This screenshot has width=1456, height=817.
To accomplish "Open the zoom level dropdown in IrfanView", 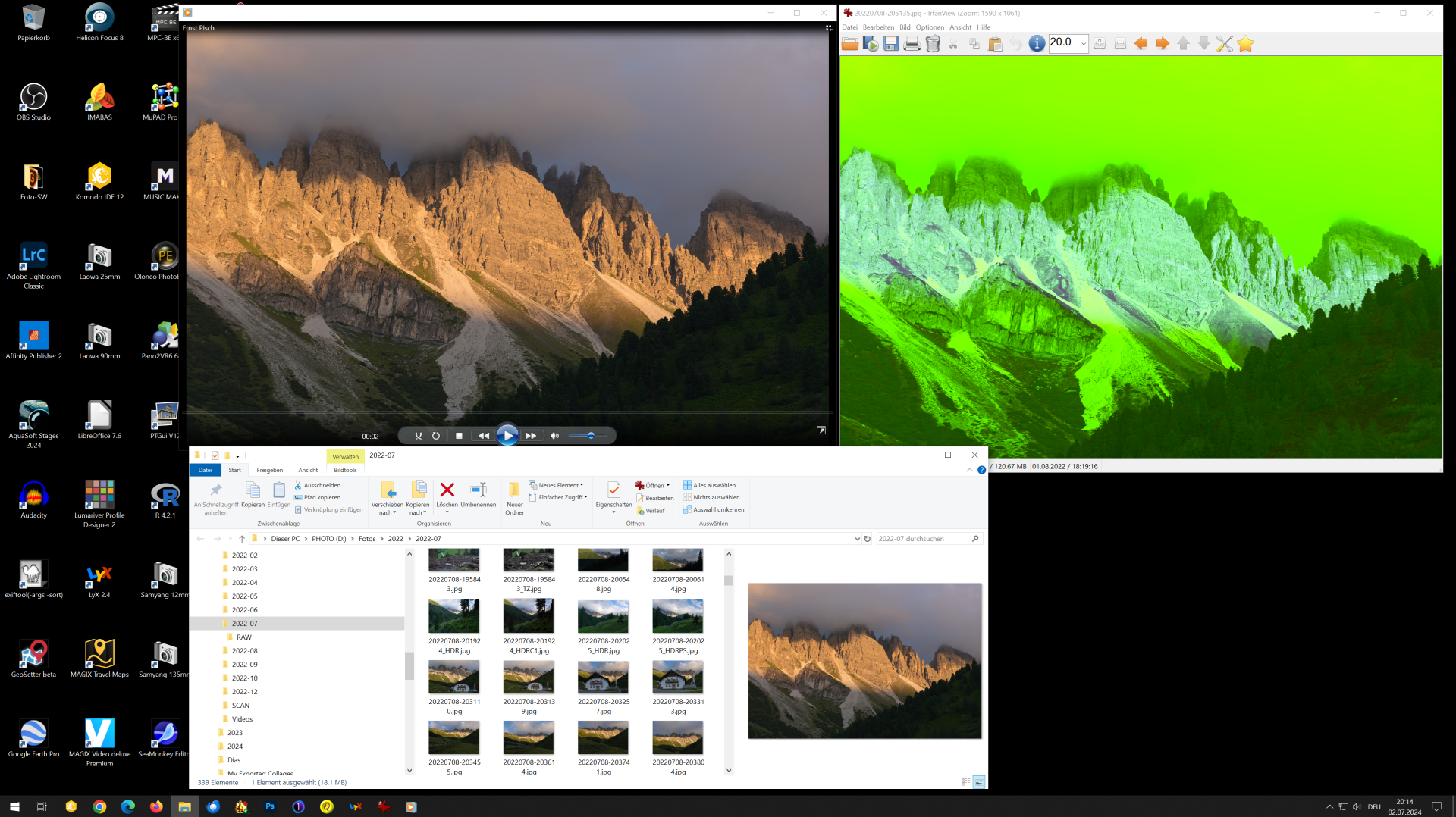I will coord(1084,43).
